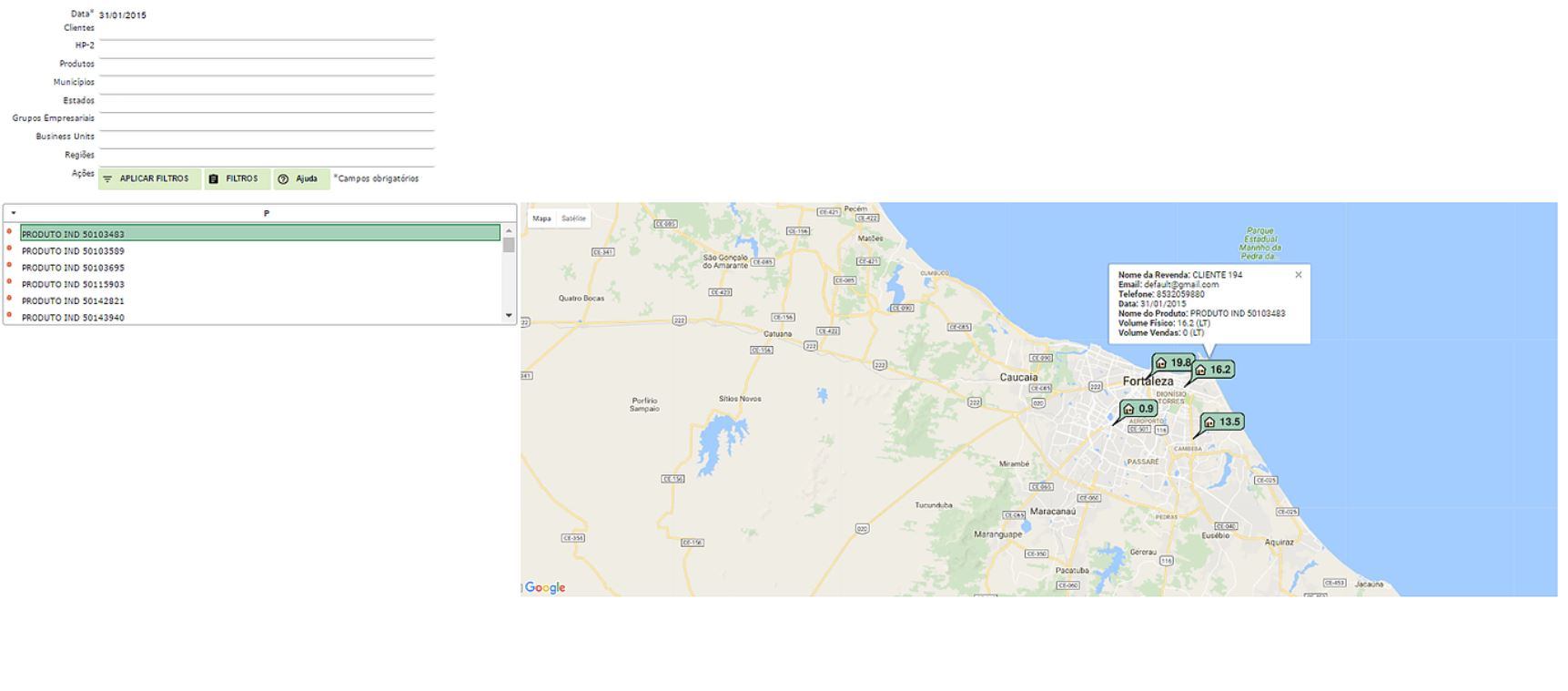The image size is (1568, 691).
Task: Click the Porfírio Sampaio label on map
Action: (644, 404)
